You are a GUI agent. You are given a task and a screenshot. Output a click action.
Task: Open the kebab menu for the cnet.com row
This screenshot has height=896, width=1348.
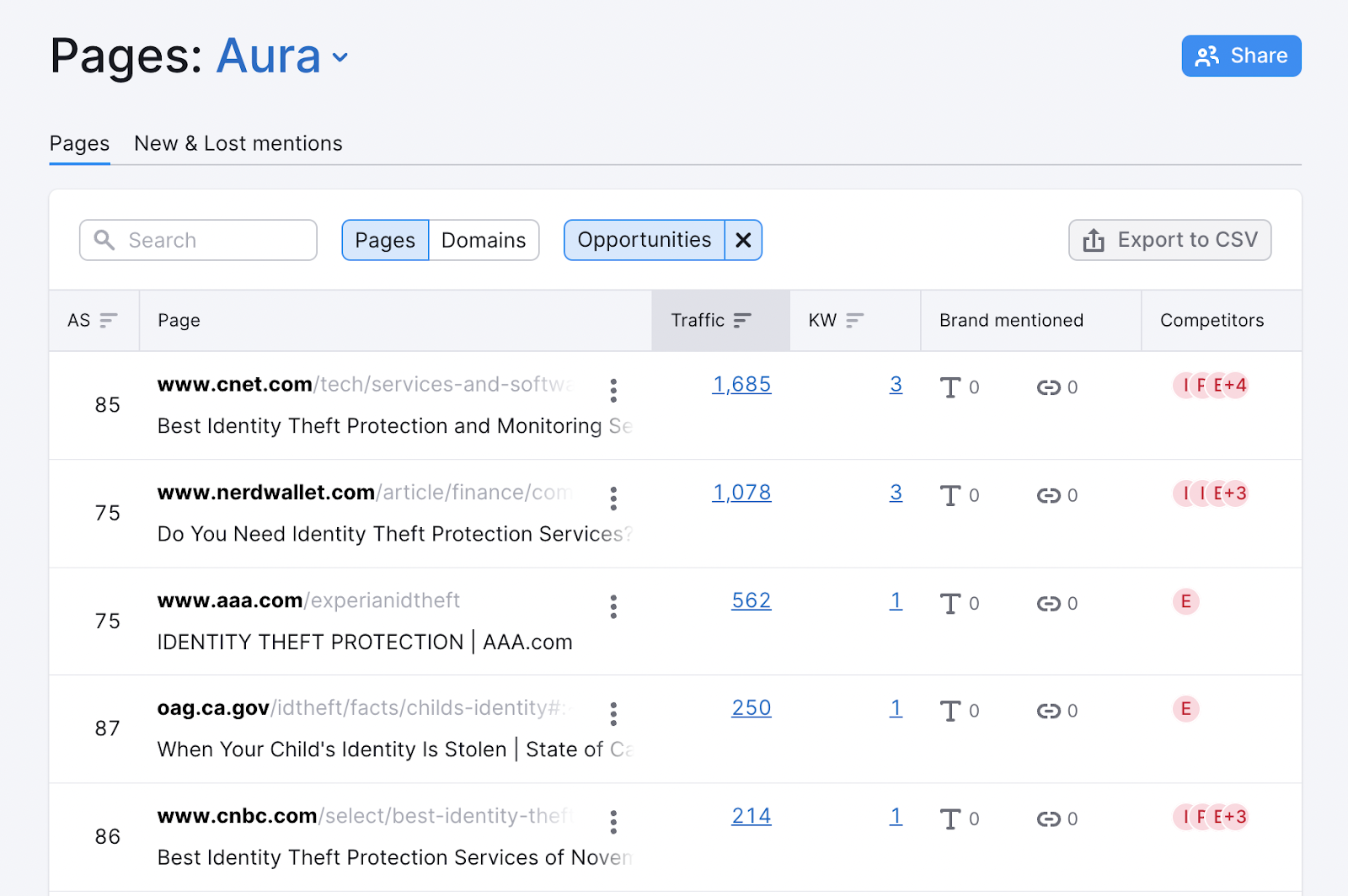pos(613,390)
